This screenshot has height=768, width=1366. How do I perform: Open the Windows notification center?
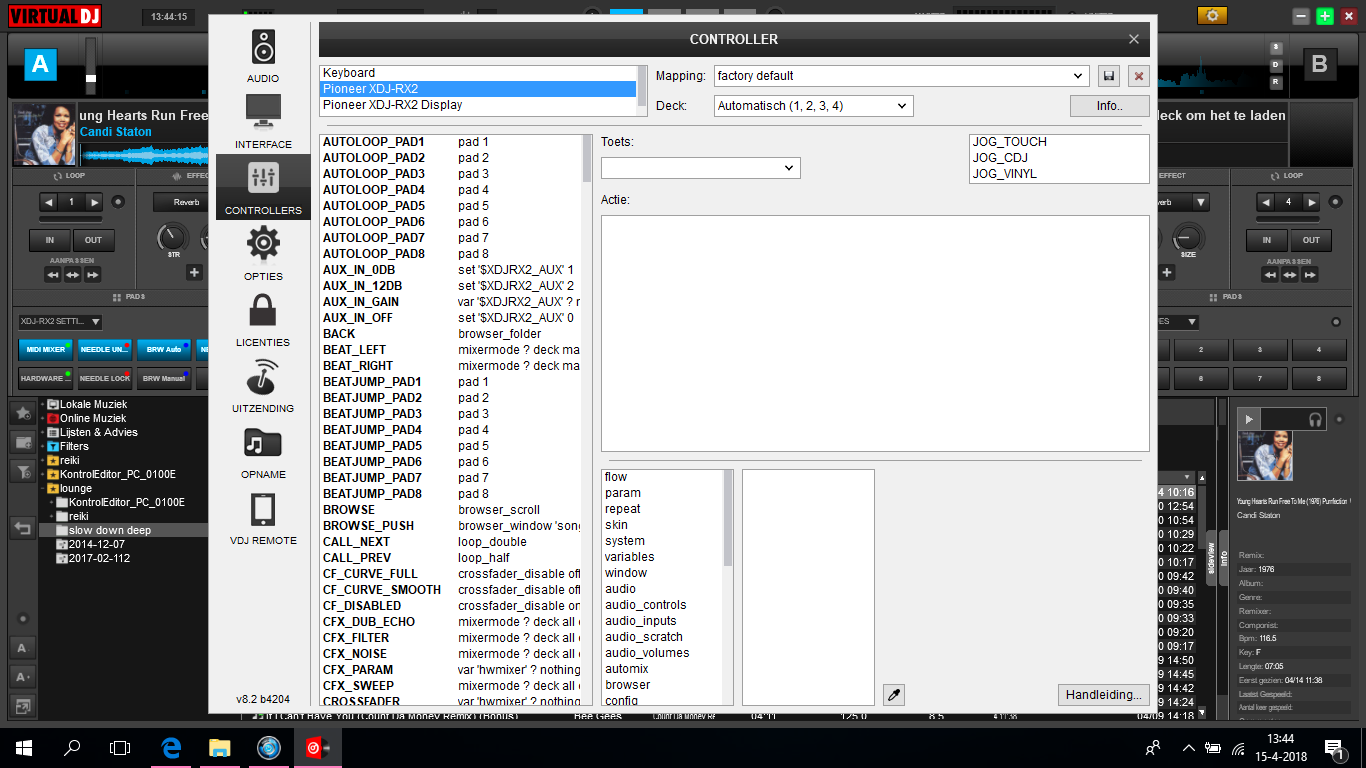coord(1333,747)
